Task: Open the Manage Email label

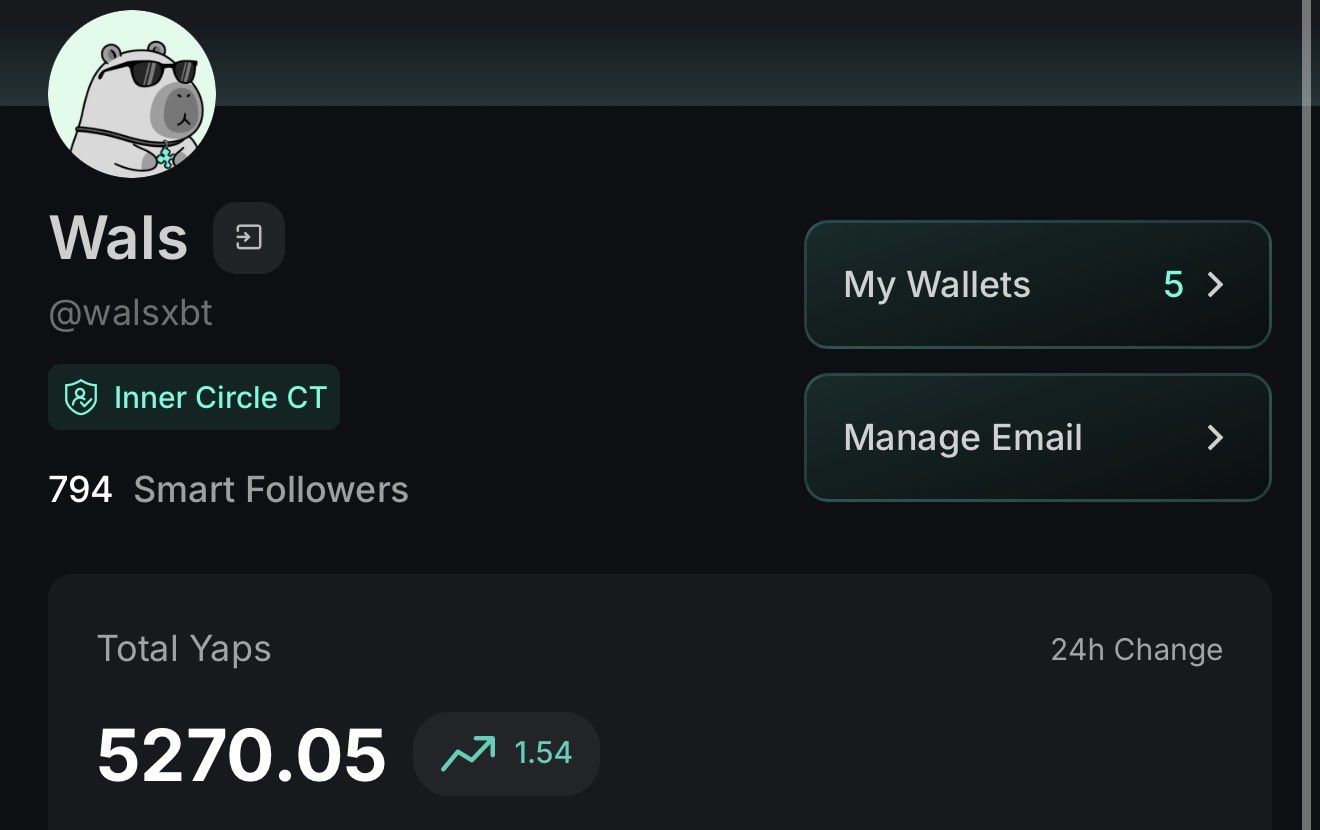Action: coord(962,438)
